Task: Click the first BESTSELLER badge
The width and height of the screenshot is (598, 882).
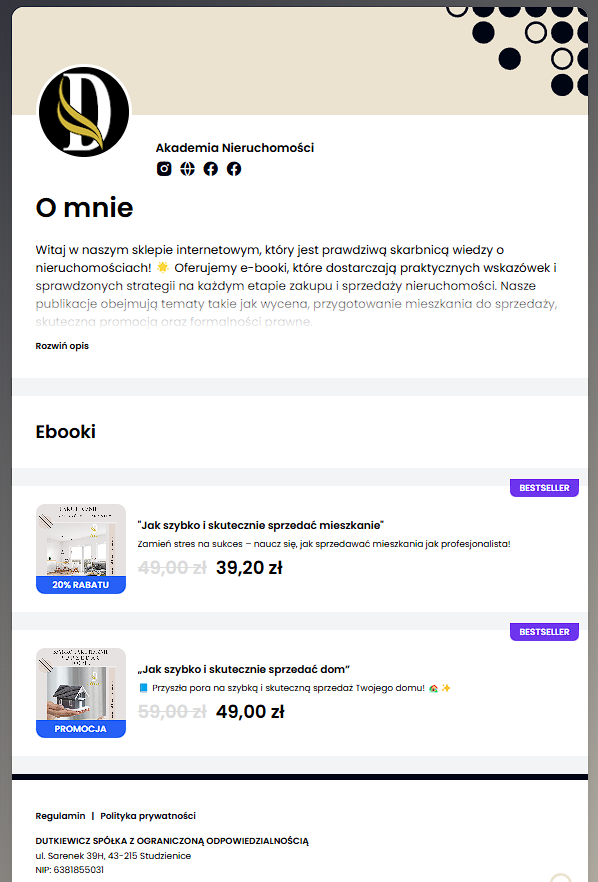Action: tap(544, 488)
